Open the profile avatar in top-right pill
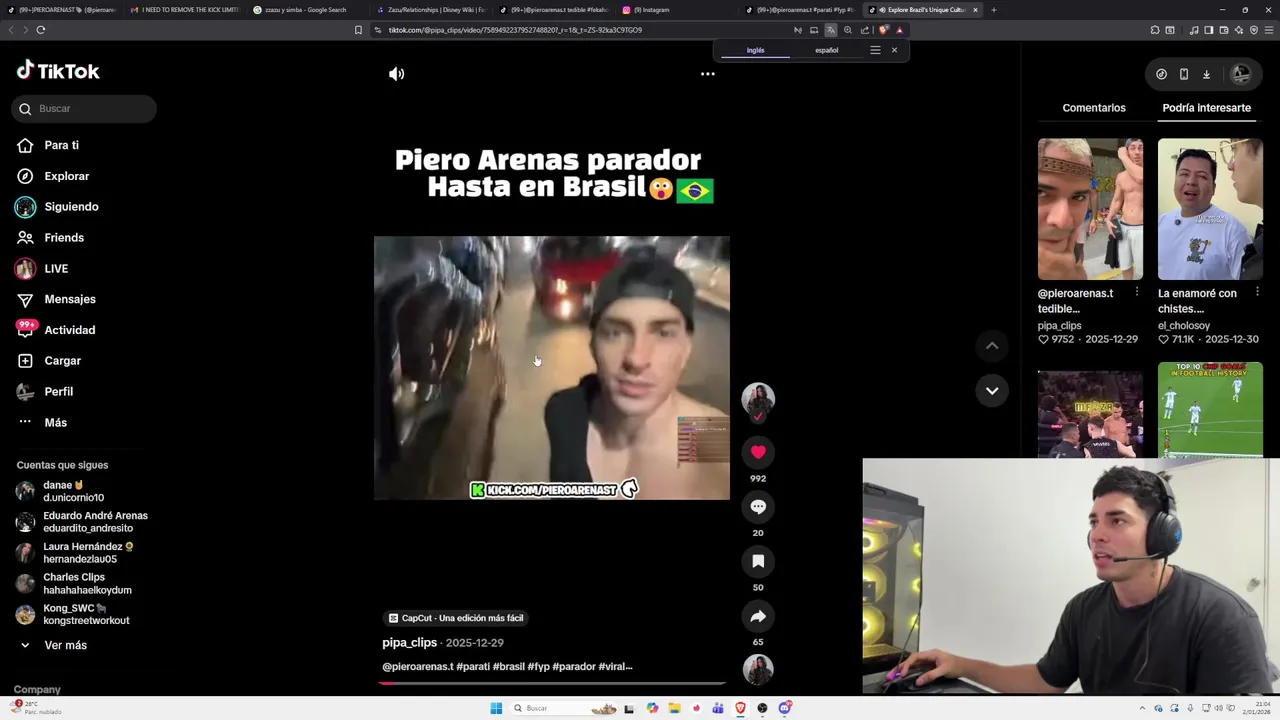 click(1241, 74)
